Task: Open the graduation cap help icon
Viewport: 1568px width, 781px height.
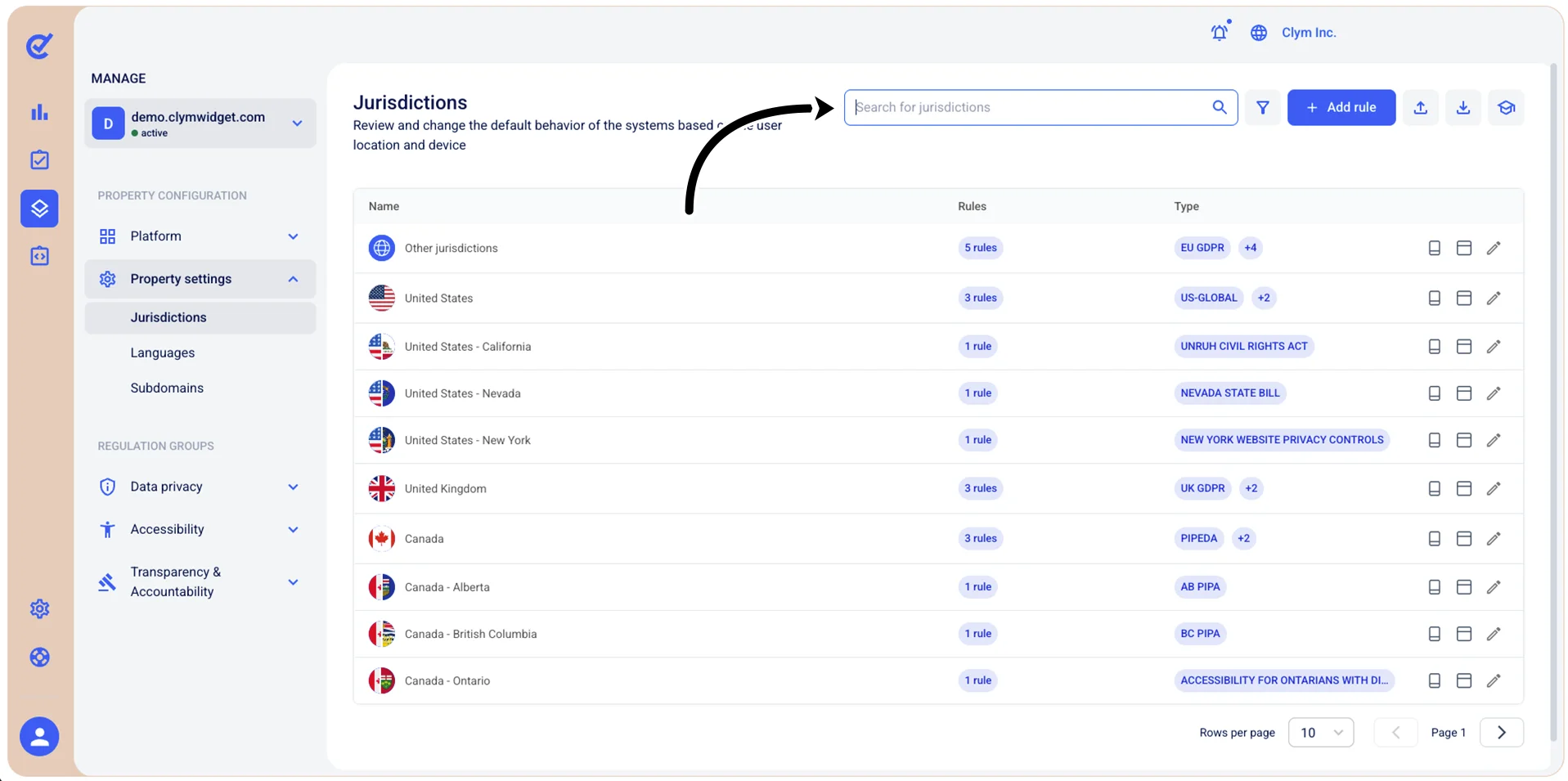Action: (1507, 107)
